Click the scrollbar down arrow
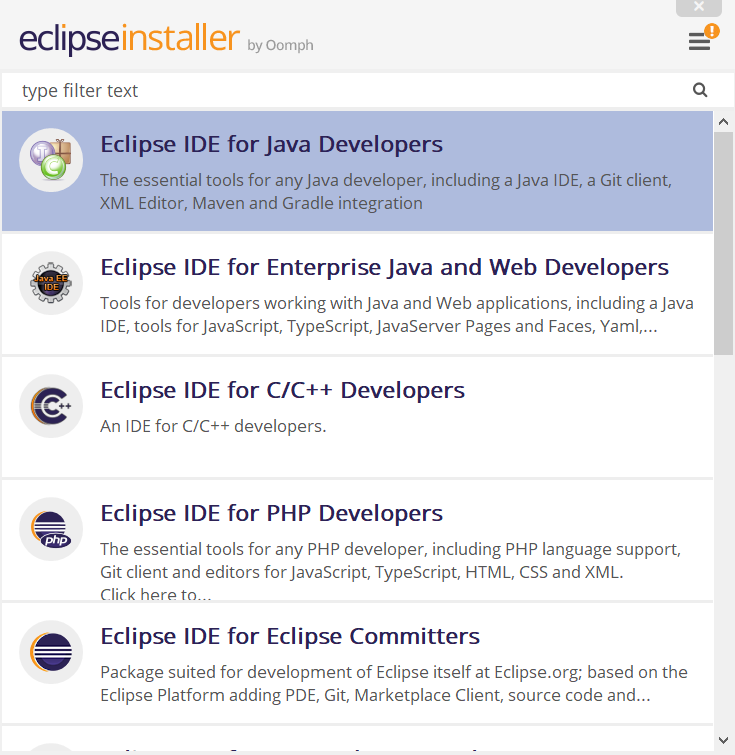 [x=723, y=740]
